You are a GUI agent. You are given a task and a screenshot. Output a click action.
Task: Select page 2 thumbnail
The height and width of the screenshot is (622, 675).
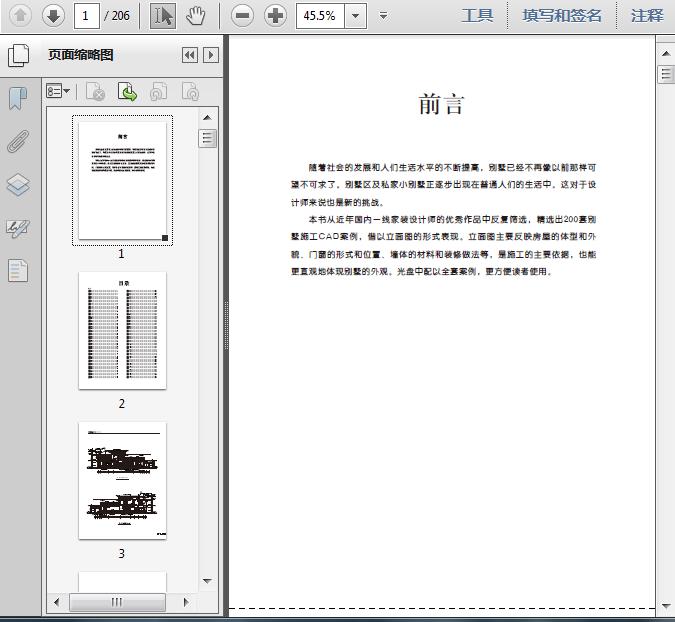click(122, 330)
